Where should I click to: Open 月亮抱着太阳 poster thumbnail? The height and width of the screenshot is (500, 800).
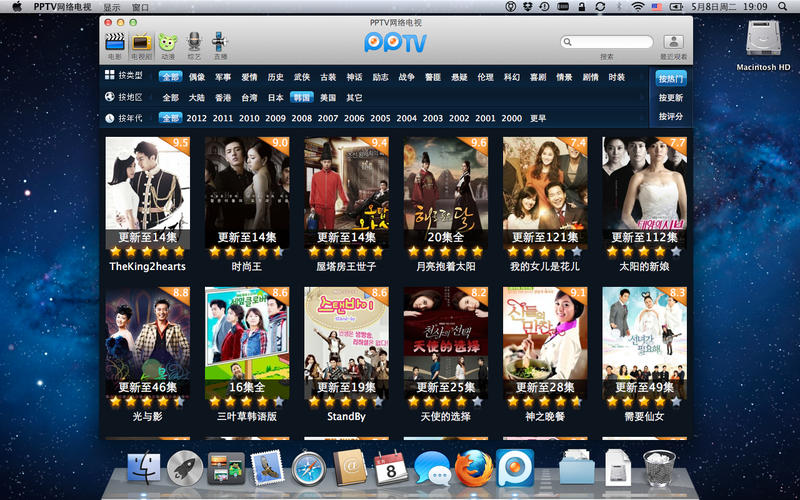point(446,192)
